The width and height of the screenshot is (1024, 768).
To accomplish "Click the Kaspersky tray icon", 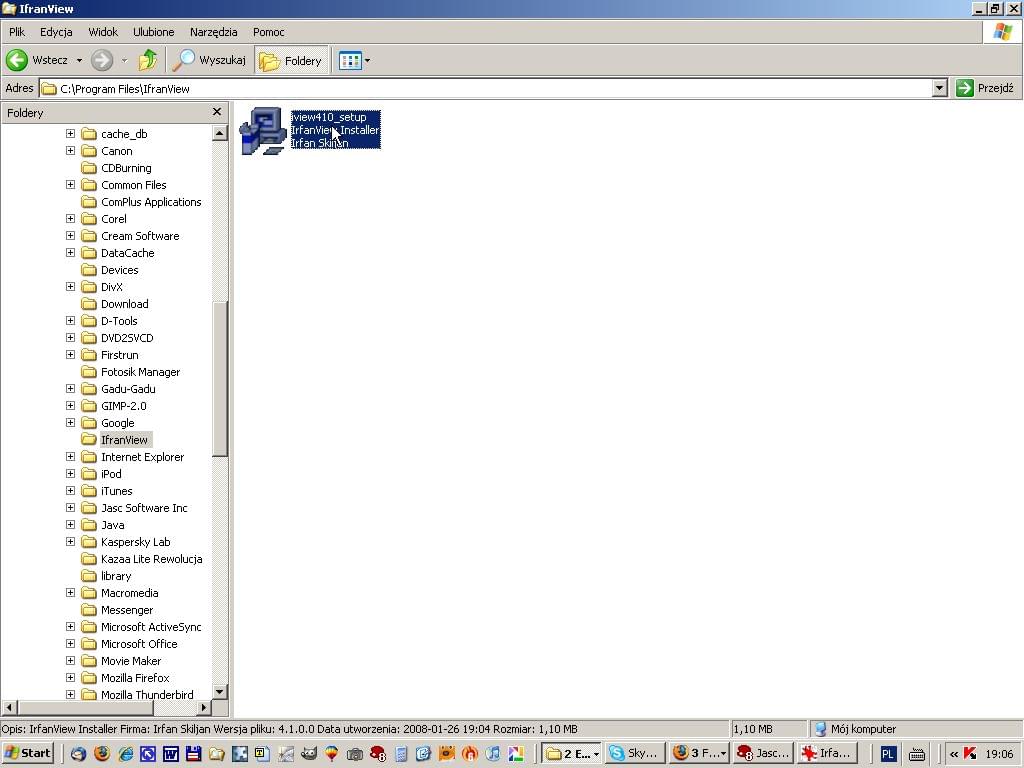I will [x=970, y=754].
